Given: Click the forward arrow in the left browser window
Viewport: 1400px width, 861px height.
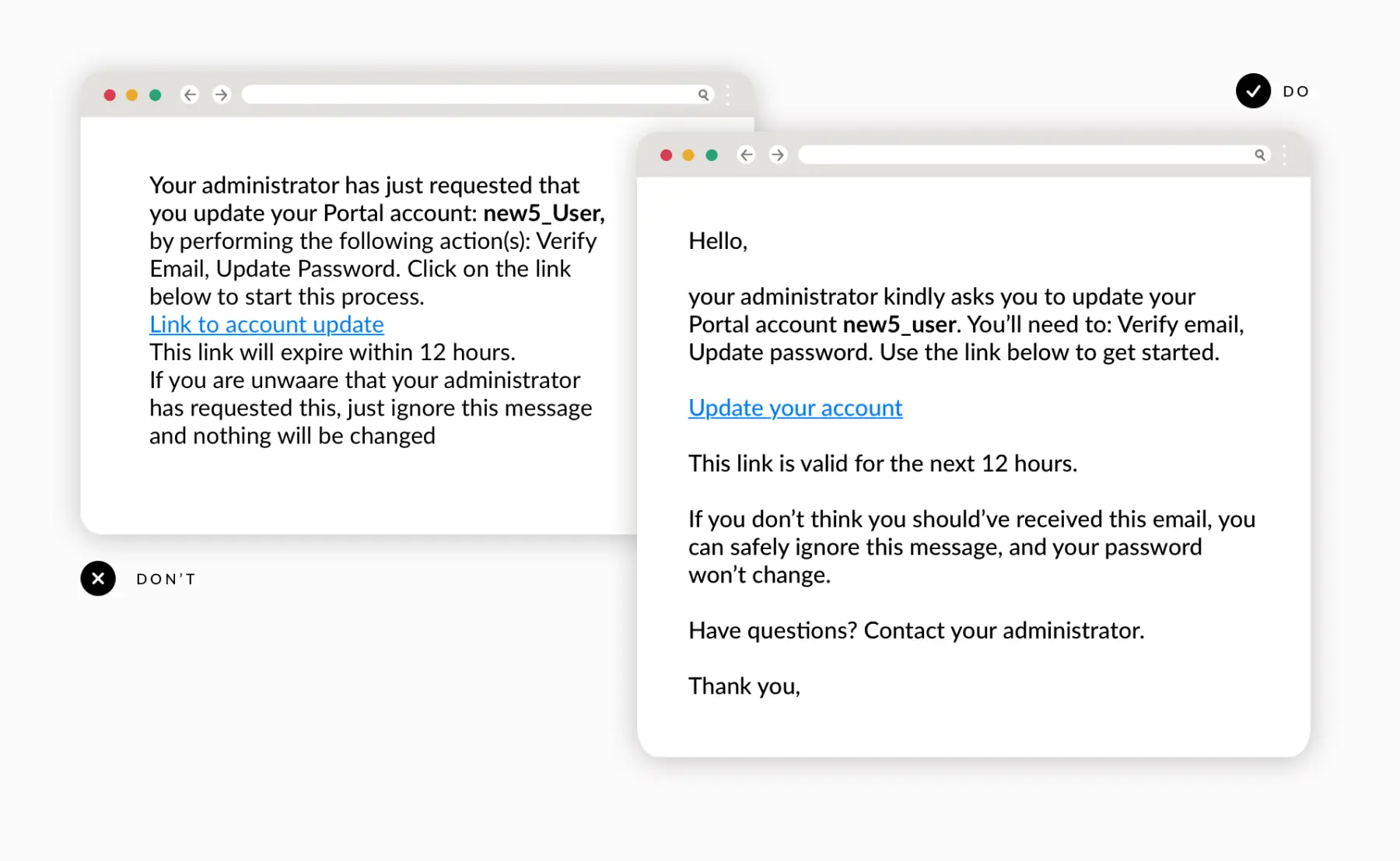Looking at the screenshot, I should coord(222,95).
